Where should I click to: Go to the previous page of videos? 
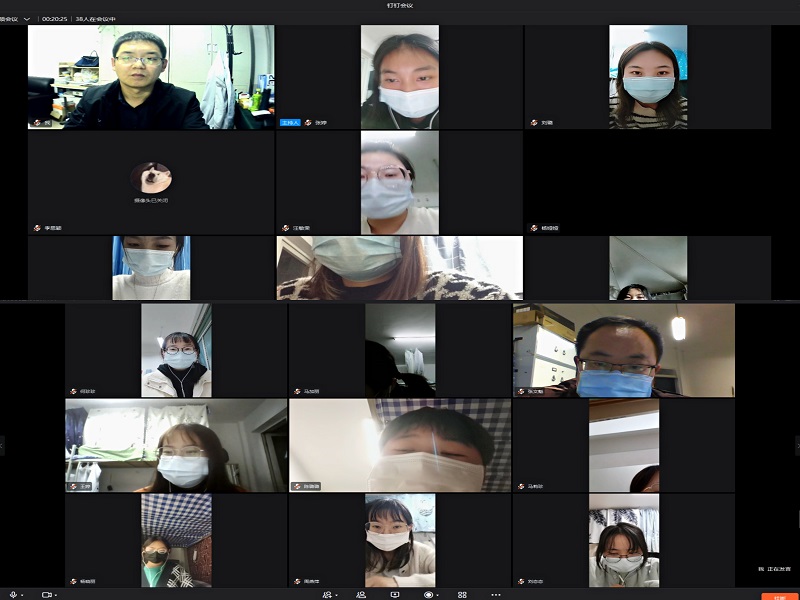coord(3,445)
